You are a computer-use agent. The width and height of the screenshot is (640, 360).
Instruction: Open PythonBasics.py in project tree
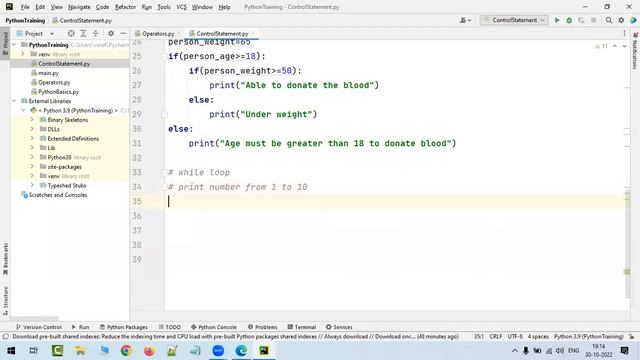[58, 91]
